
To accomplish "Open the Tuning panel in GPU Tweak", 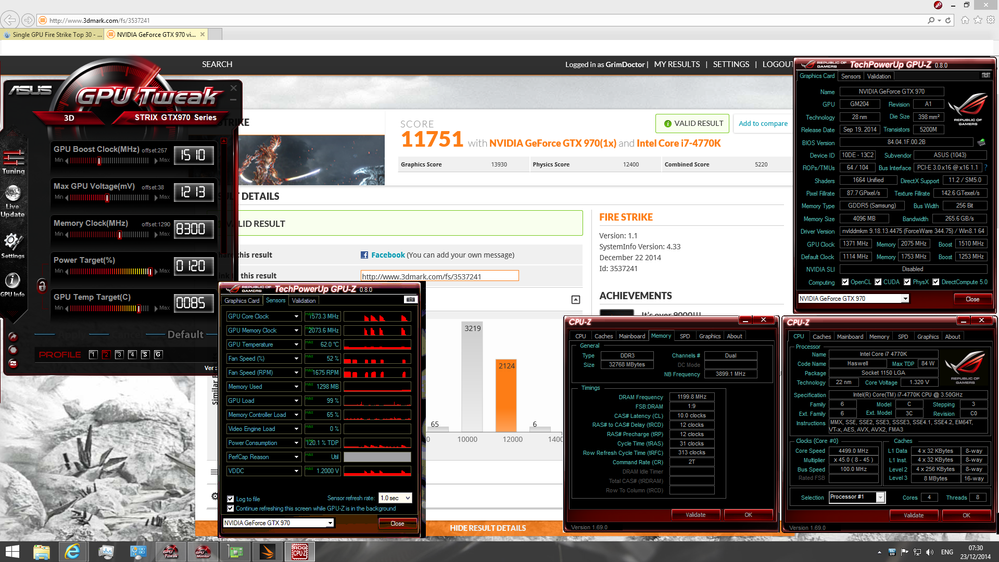I will coord(13,161).
